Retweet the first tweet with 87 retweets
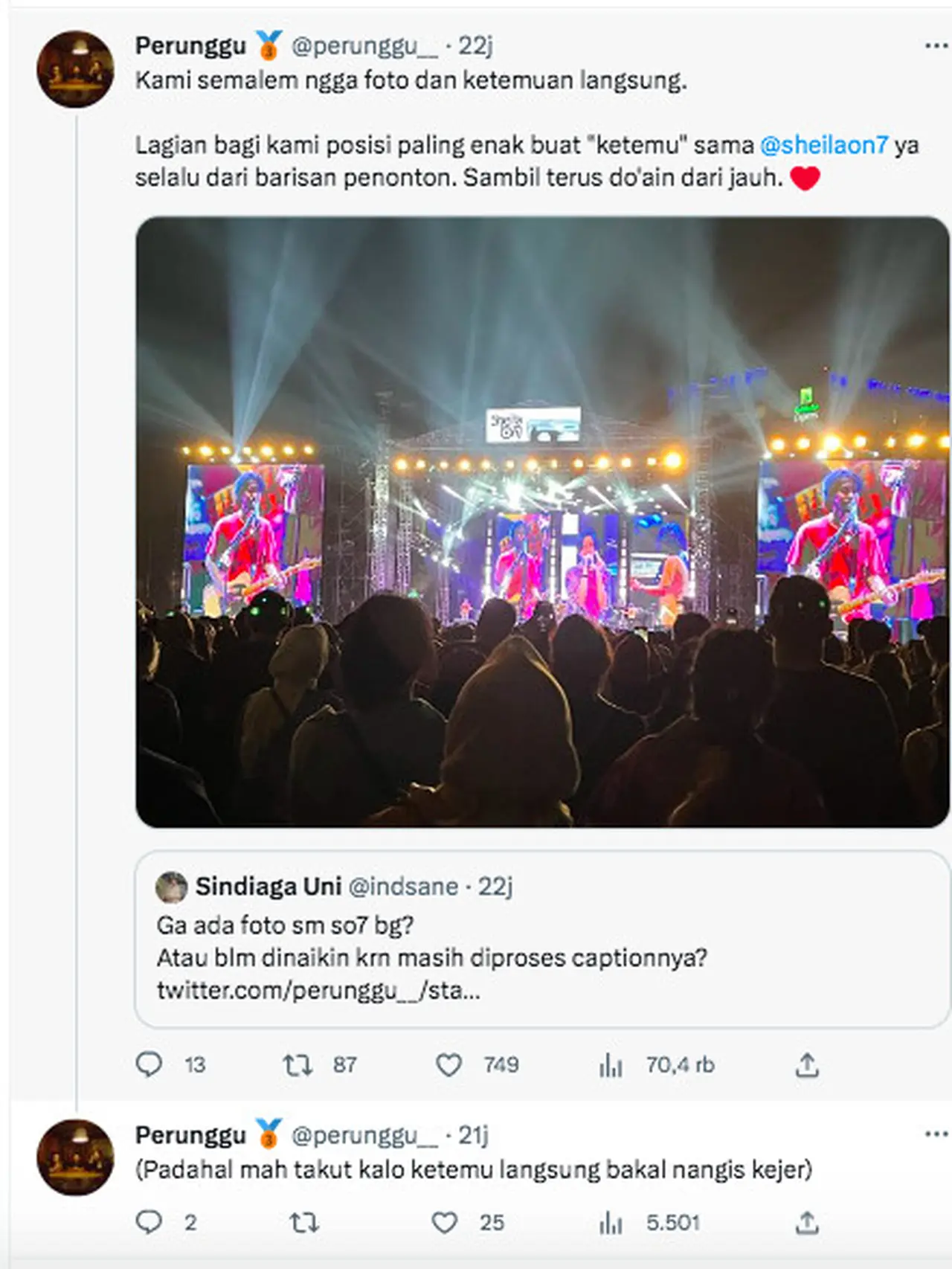Screen dimensions: 952x1269 (x=297, y=1065)
